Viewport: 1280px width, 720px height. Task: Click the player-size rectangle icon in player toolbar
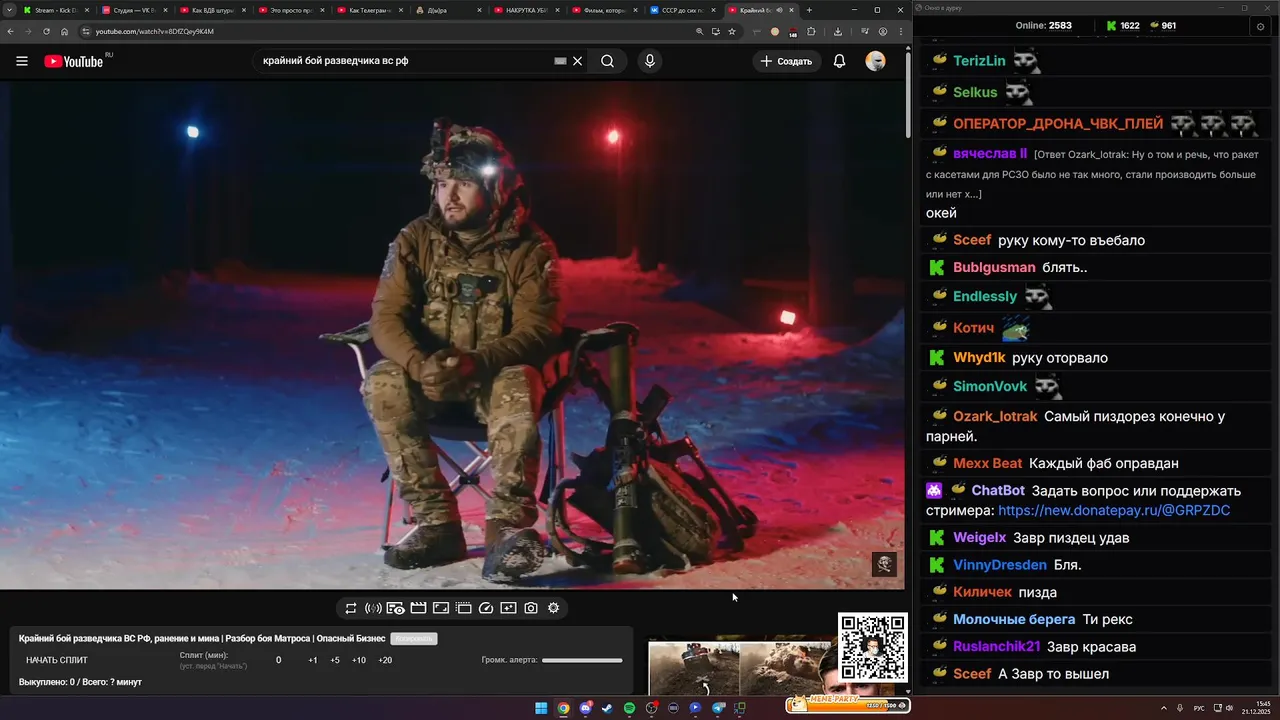click(441, 608)
